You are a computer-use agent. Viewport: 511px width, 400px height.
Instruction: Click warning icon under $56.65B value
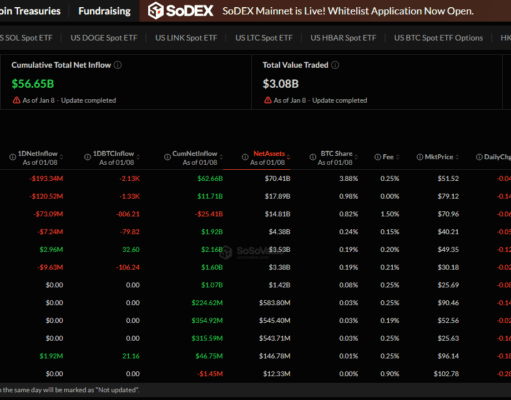click(16, 100)
